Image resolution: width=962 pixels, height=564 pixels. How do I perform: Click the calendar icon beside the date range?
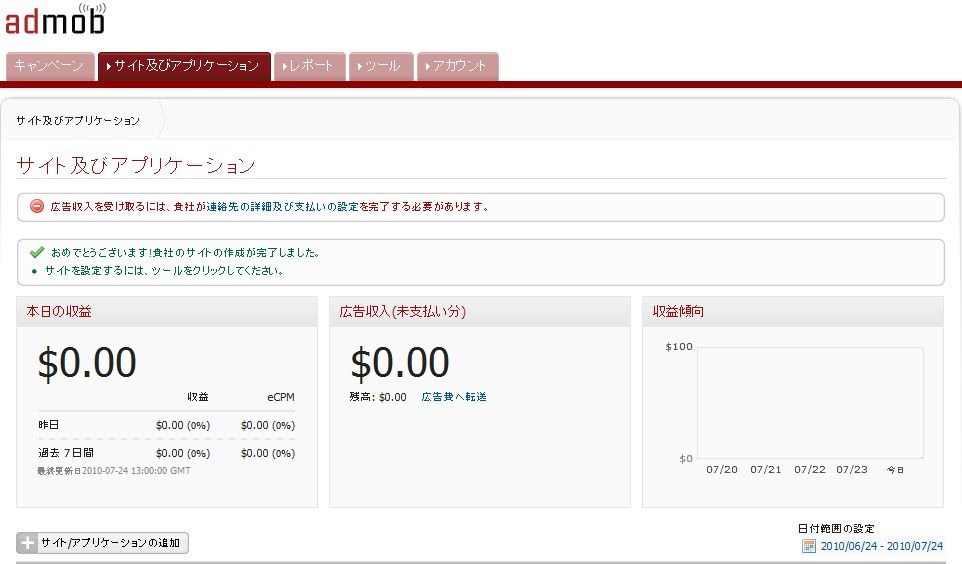point(809,546)
